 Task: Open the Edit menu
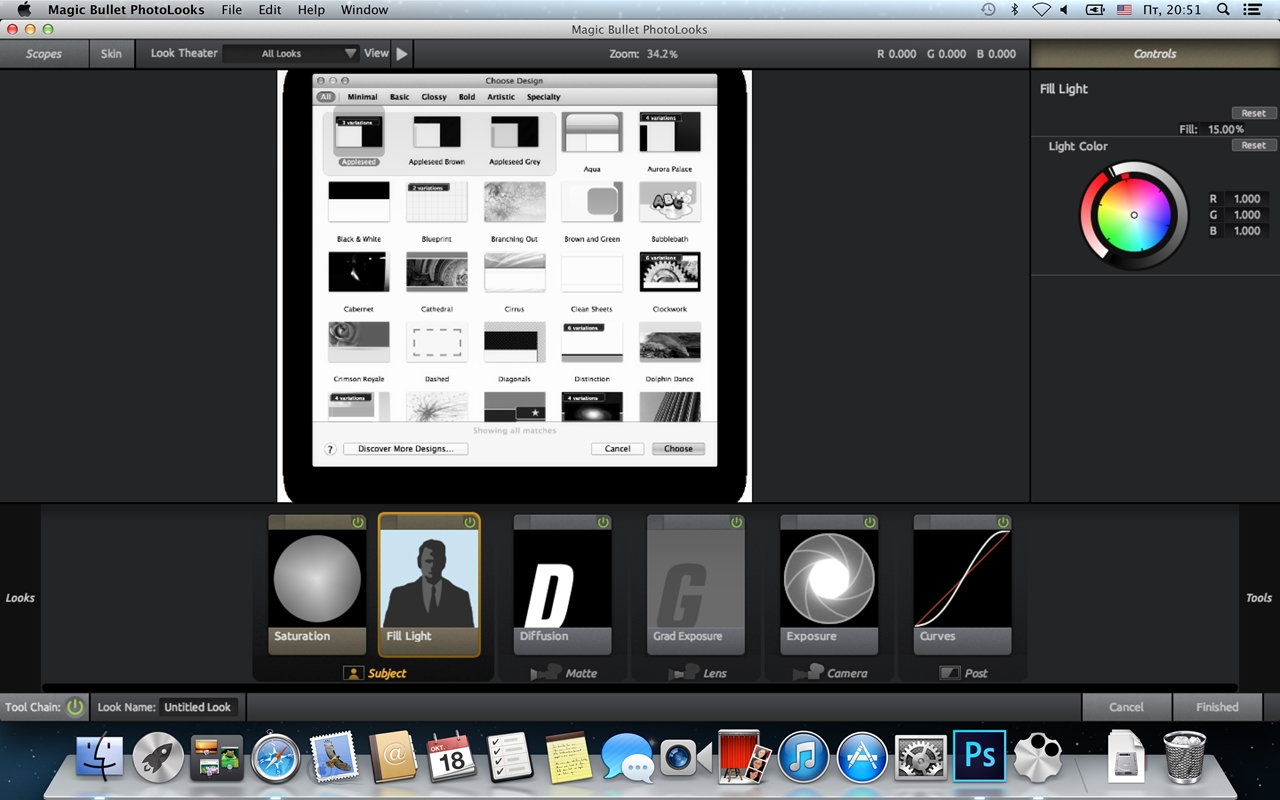tap(270, 10)
